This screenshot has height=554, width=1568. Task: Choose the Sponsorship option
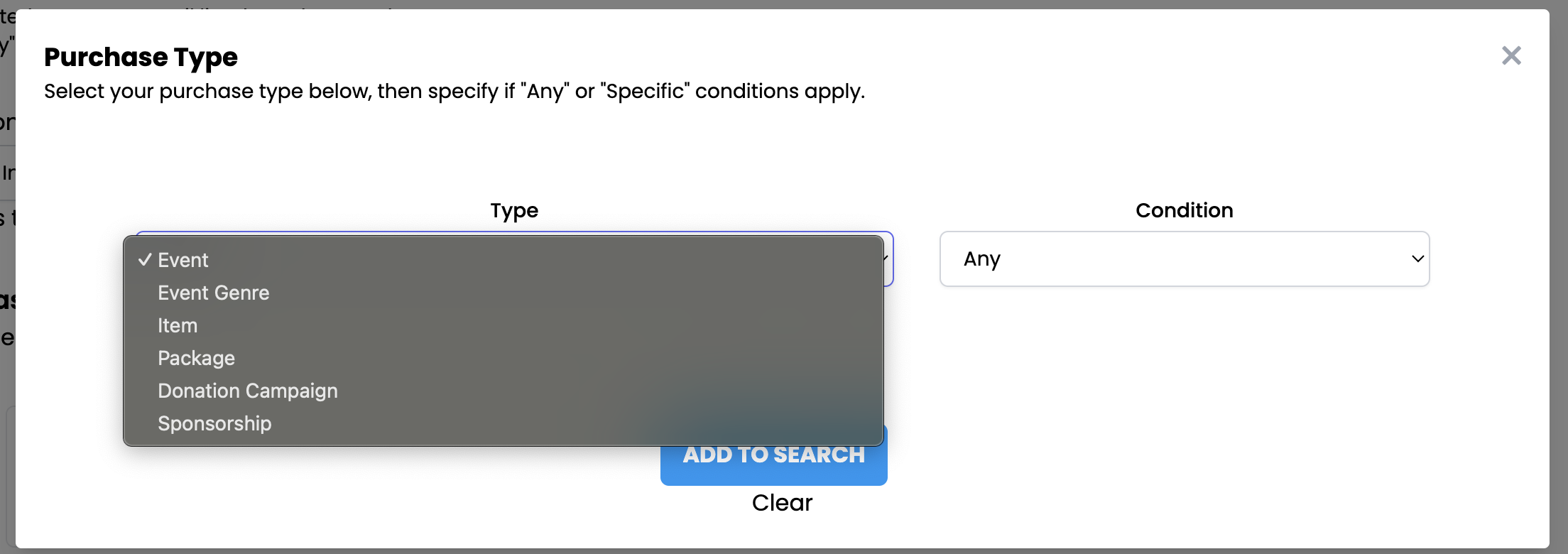click(x=214, y=423)
